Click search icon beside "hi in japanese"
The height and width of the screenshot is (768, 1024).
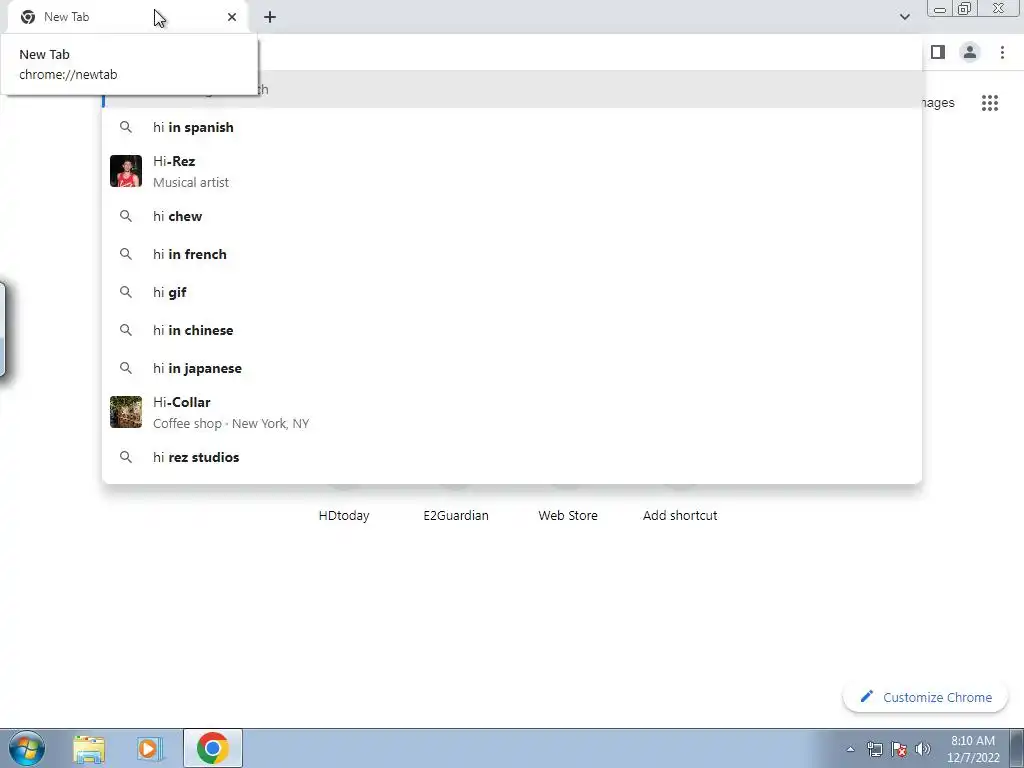point(126,368)
